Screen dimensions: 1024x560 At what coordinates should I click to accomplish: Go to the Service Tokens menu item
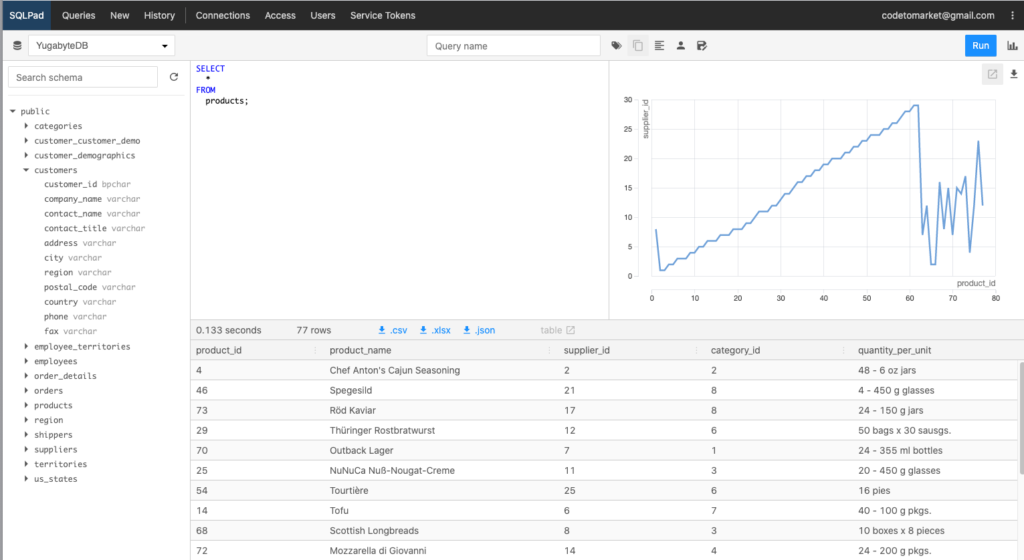pyautogui.click(x=382, y=15)
